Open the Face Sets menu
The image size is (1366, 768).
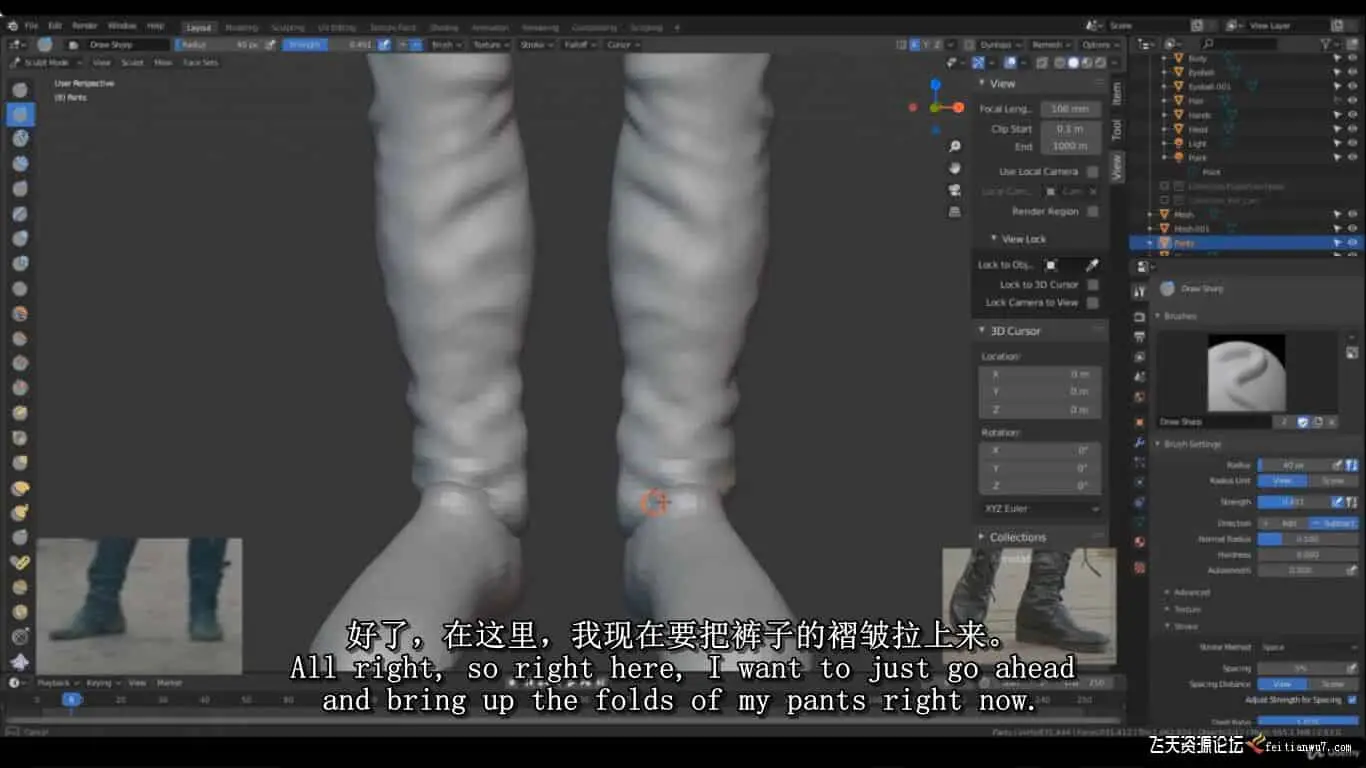click(x=200, y=62)
